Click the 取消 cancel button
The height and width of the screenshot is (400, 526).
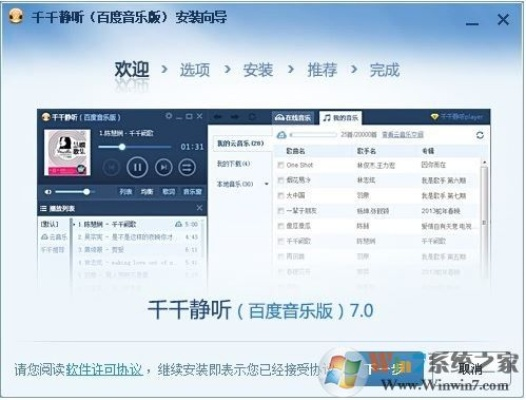coord(470,369)
